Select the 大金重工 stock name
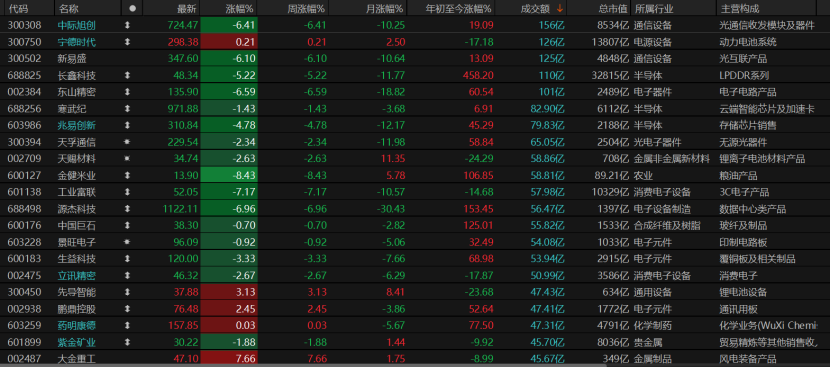This screenshot has height=367, width=830. pyautogui.click(x=77, y=359)
